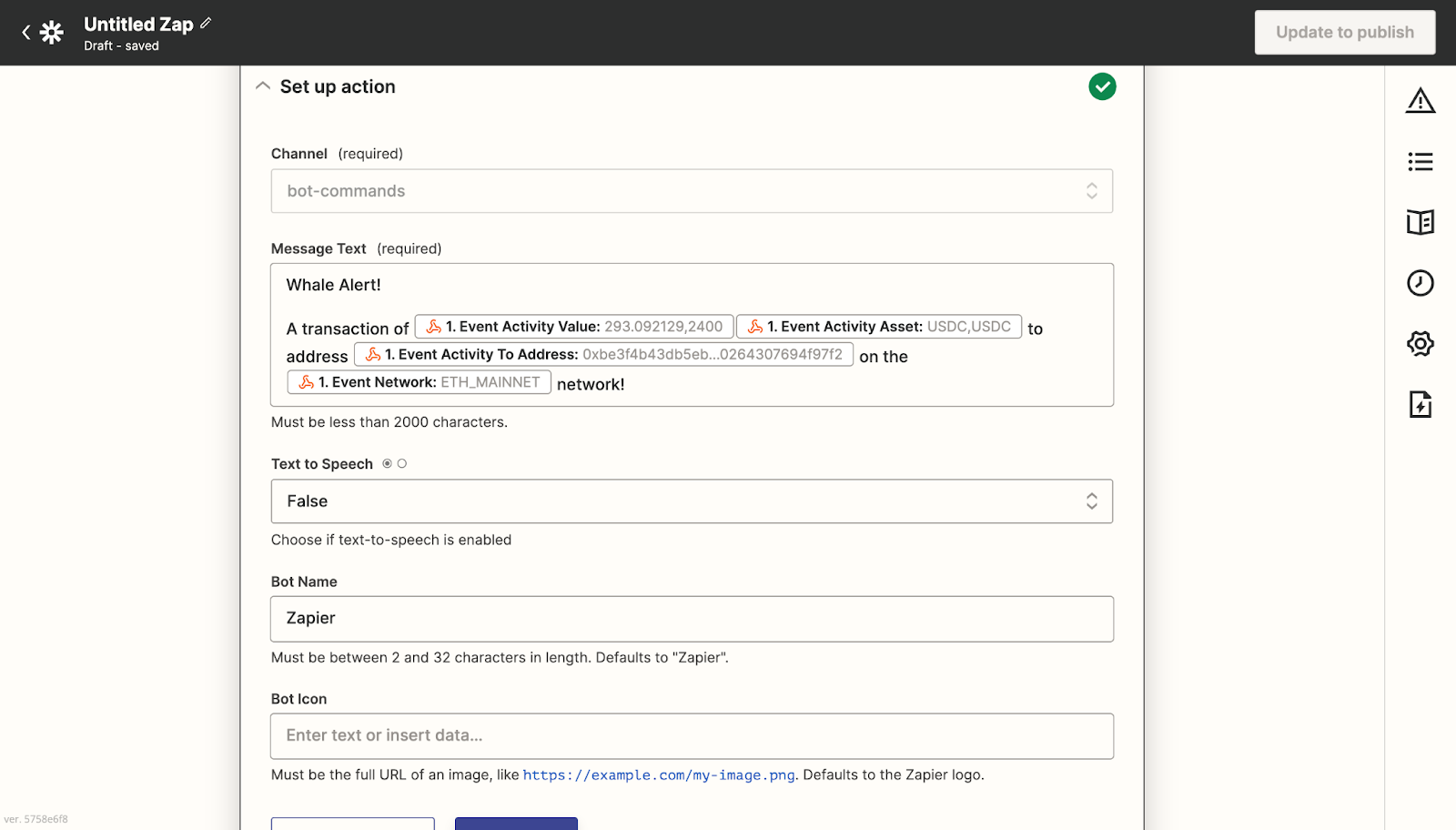Open the Text to Speech False dropdown

pos(692,501)
